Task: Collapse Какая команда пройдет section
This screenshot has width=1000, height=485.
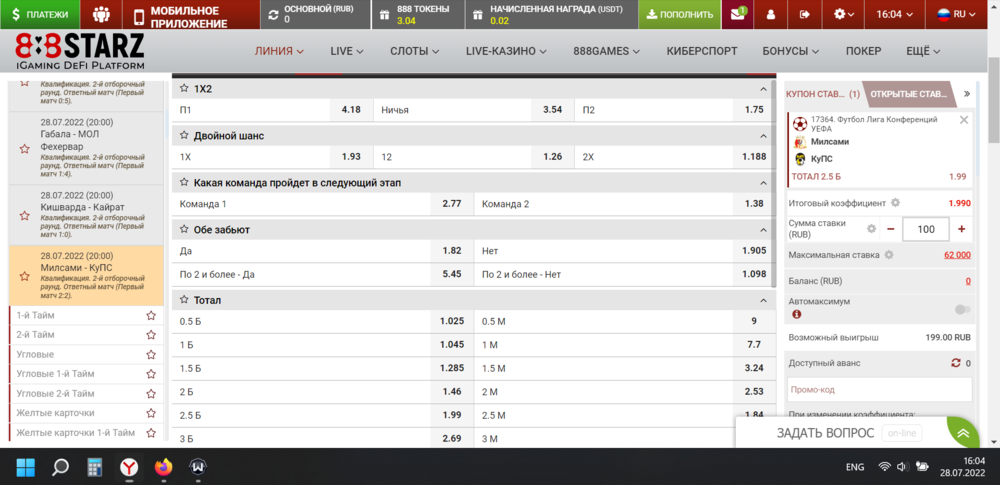Action: pos(762,183)
